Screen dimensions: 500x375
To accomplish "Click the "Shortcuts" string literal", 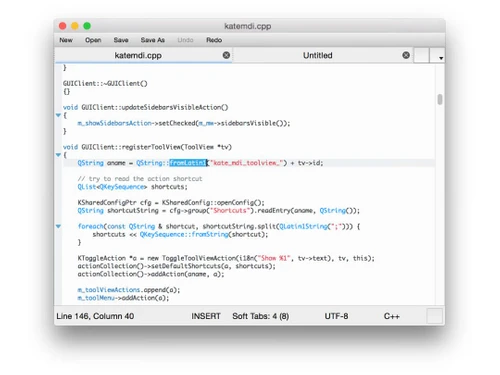I will tap(230, 211).
